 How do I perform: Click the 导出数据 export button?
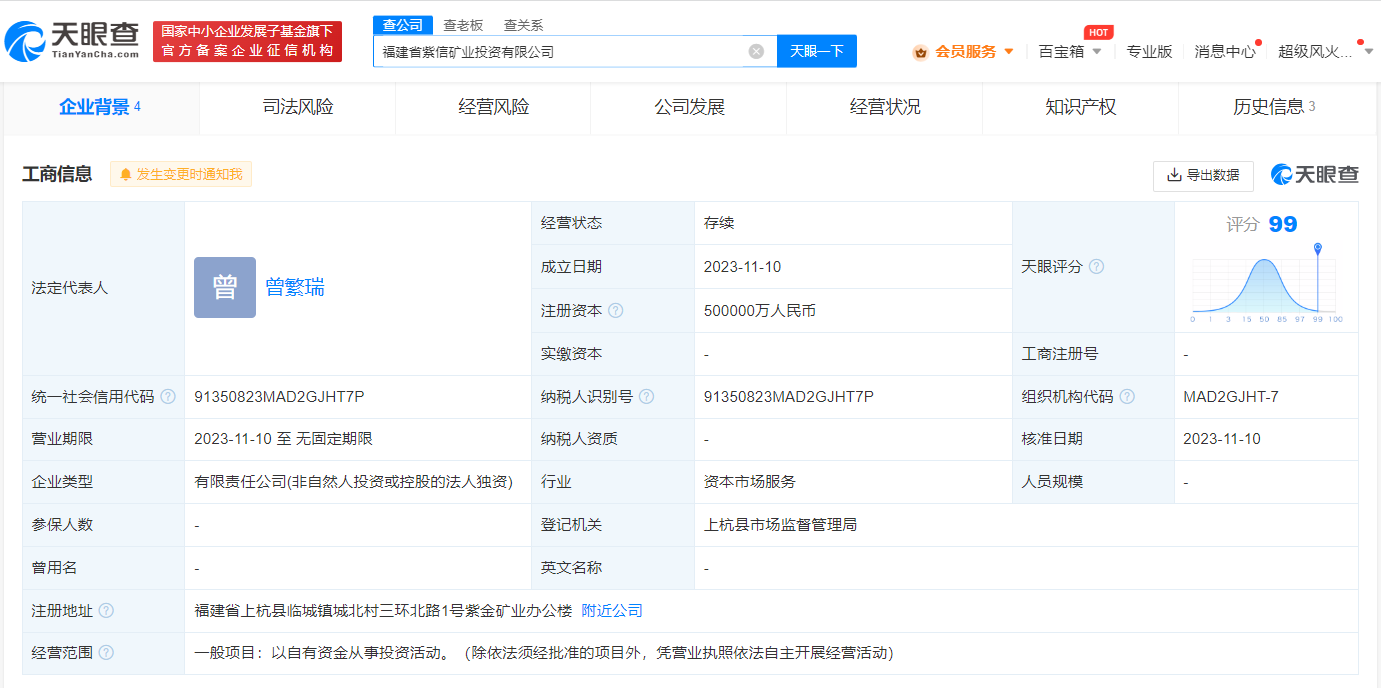[x=1203, y=175]
